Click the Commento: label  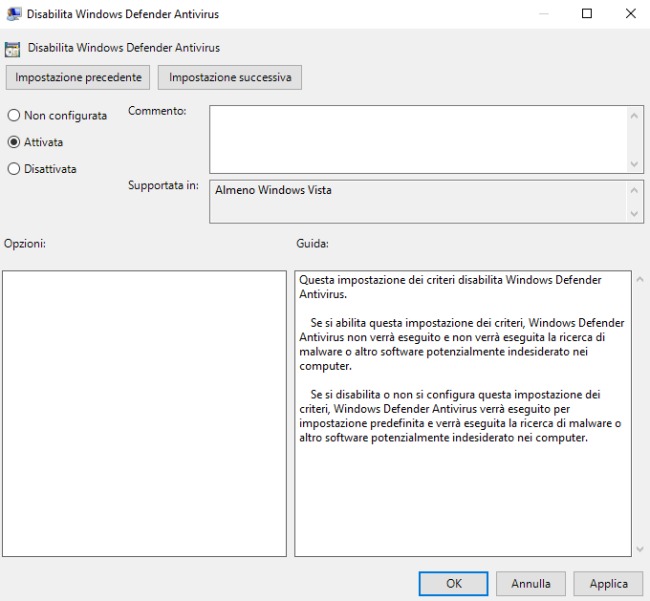coord(157,111)
